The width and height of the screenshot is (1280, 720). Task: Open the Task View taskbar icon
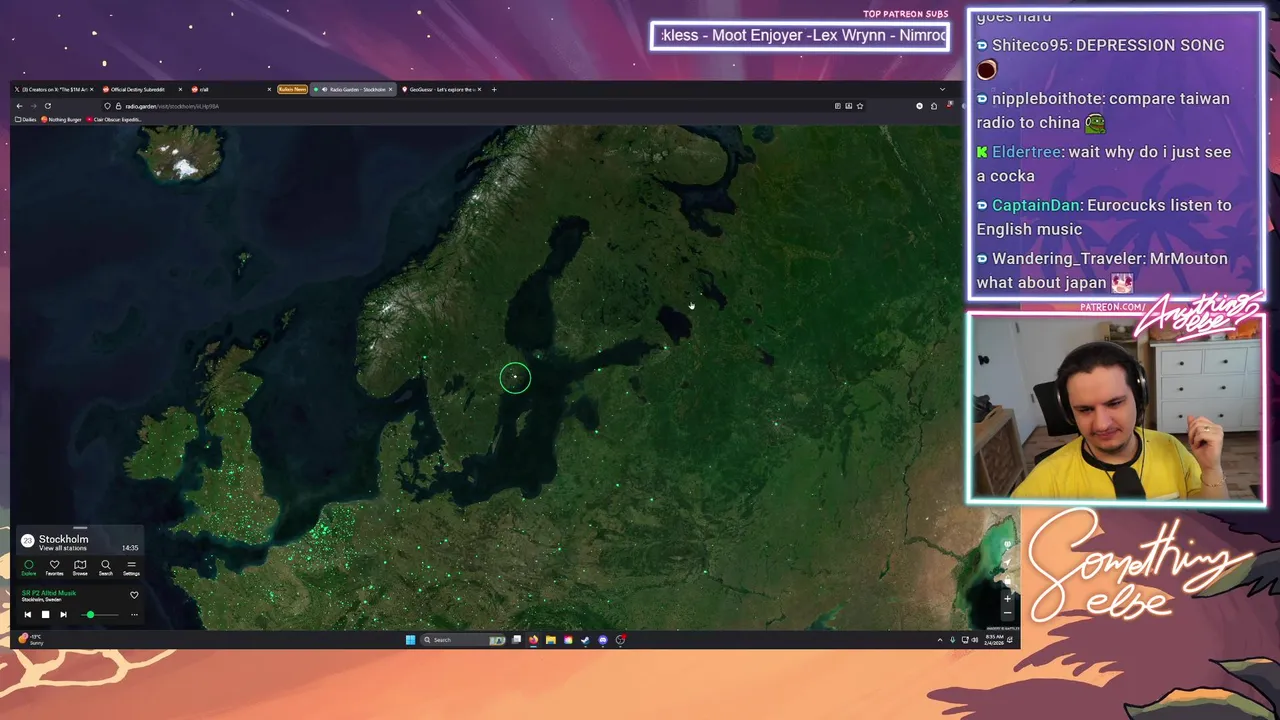point(516,640)
